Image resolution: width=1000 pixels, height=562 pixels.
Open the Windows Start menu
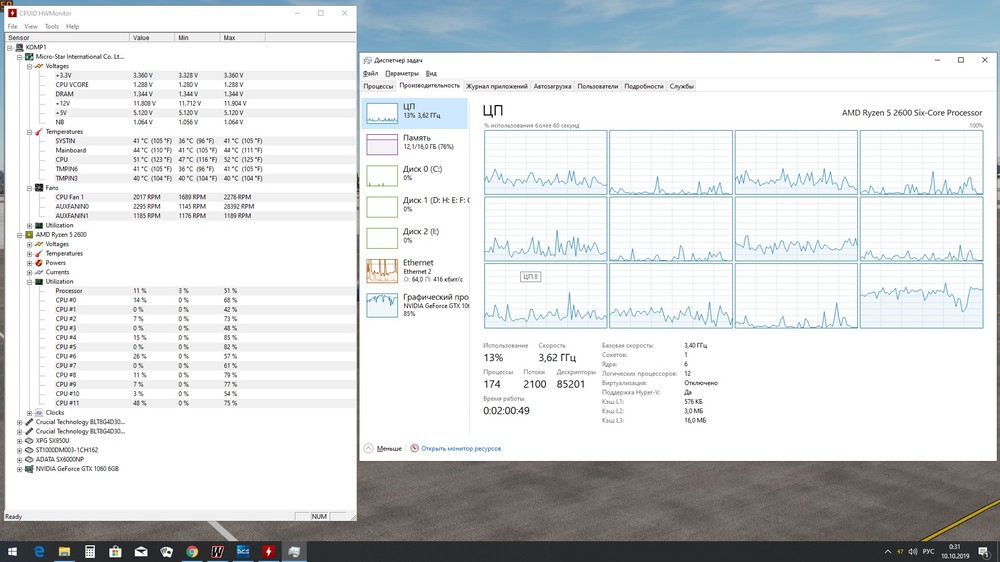click(12, 552)
